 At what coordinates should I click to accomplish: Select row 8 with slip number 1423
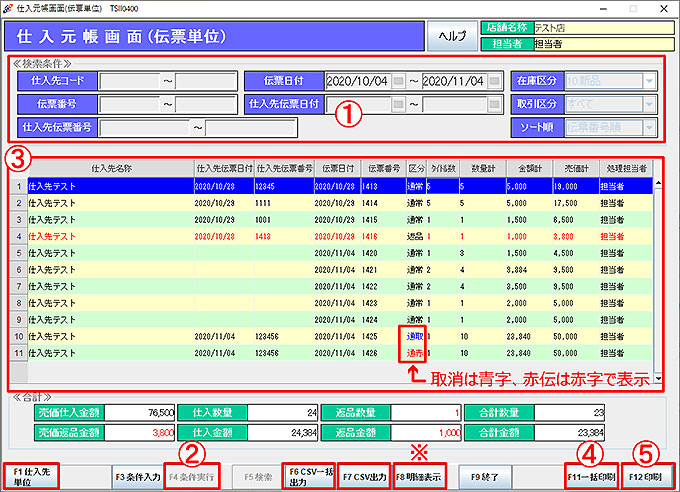(340, 303)
